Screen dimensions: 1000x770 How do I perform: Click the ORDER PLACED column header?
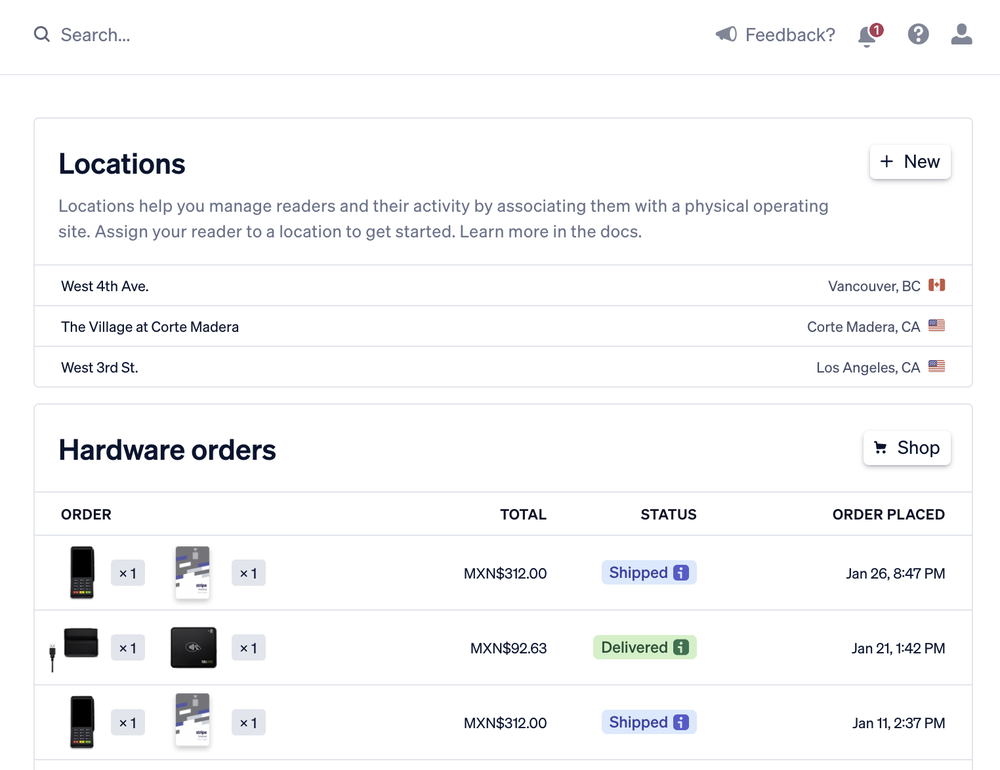click(x=888, y=514)
